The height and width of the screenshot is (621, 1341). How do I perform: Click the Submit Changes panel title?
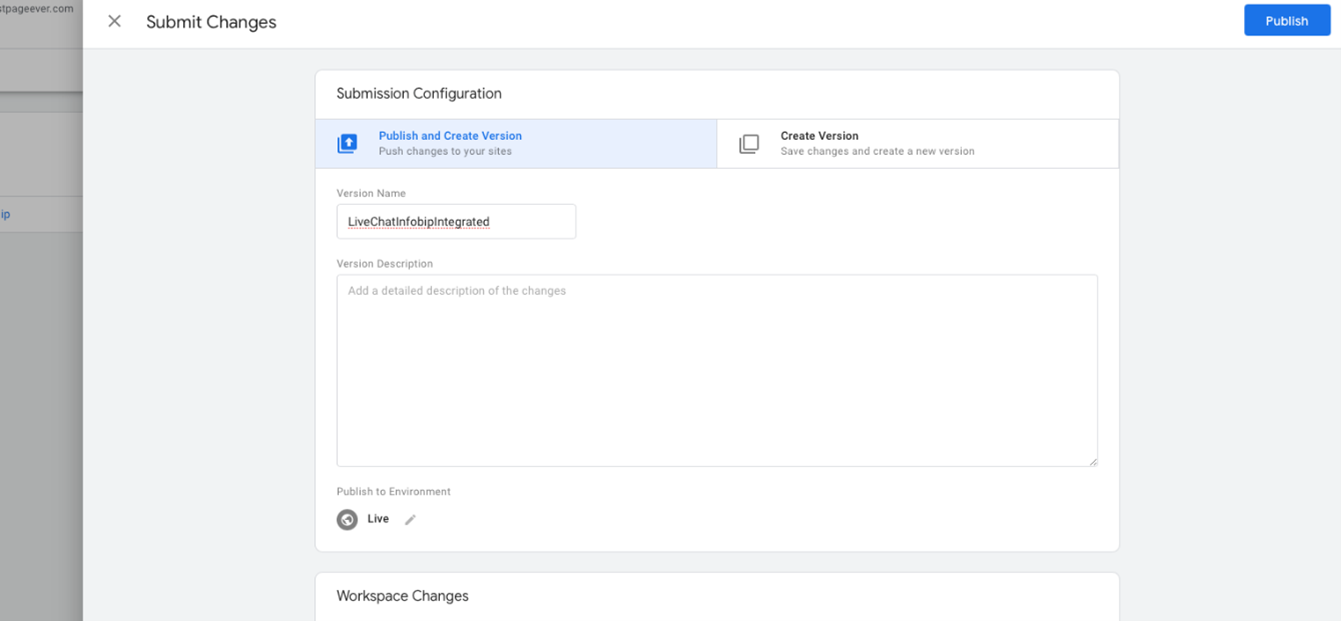click(211, 22)
